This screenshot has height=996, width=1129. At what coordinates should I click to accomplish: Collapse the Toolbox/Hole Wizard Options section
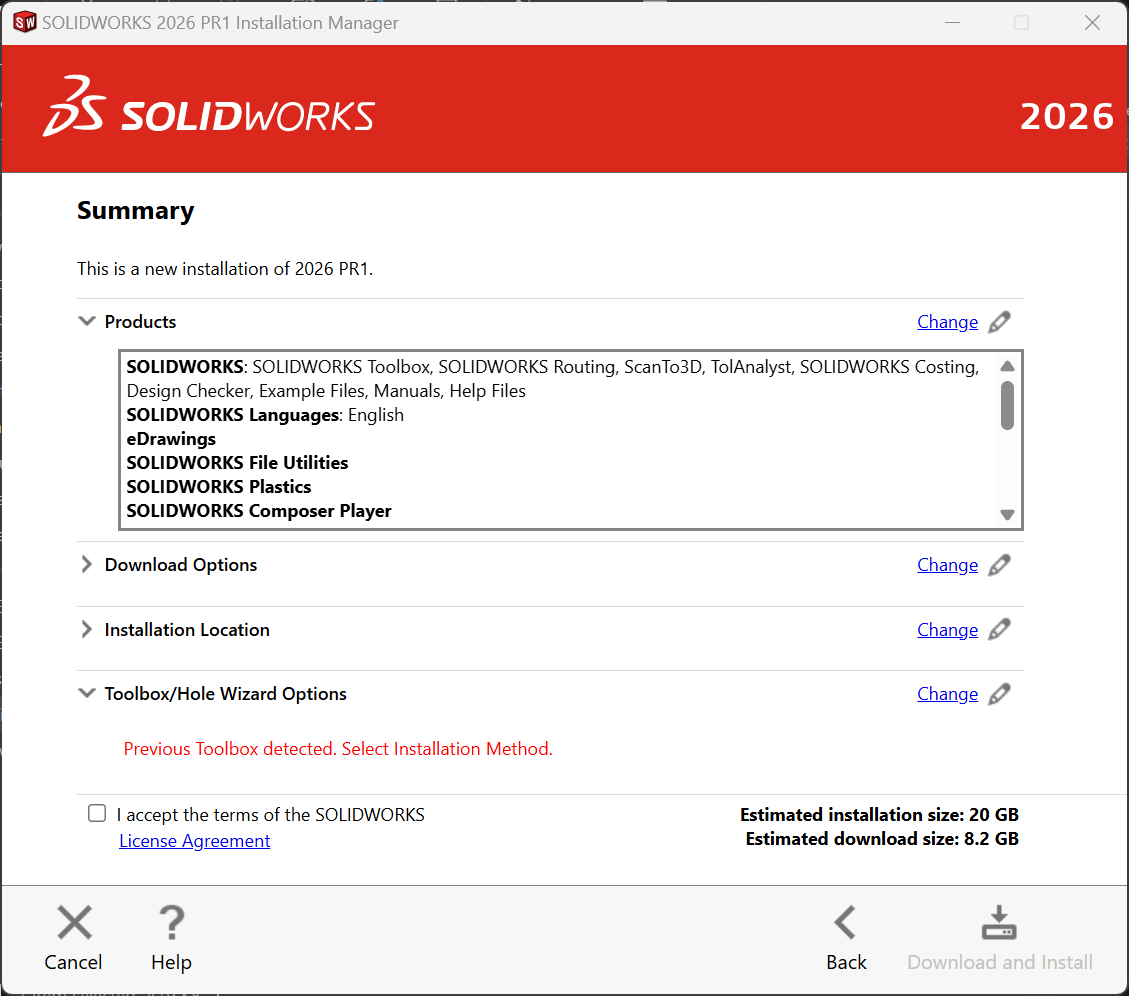point(86,693)
